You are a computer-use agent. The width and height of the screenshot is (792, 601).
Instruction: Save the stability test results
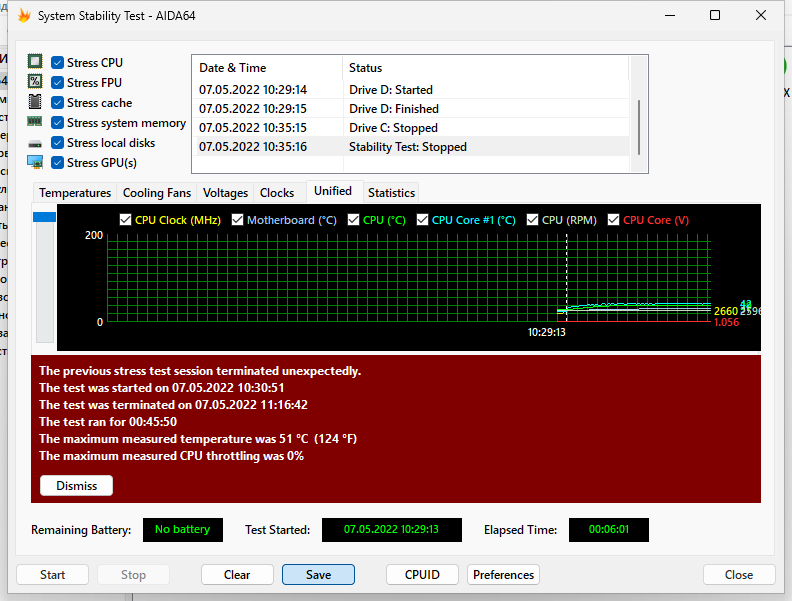pyautogui.click(x=318, y=575)
